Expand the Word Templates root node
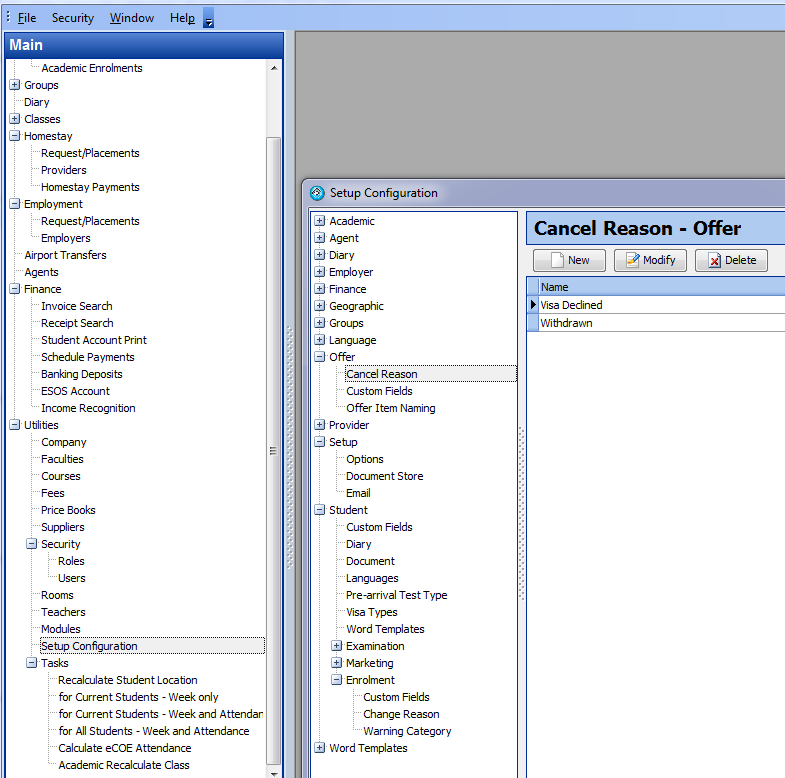This screenshot has height=778, width=785. [319, 748]
